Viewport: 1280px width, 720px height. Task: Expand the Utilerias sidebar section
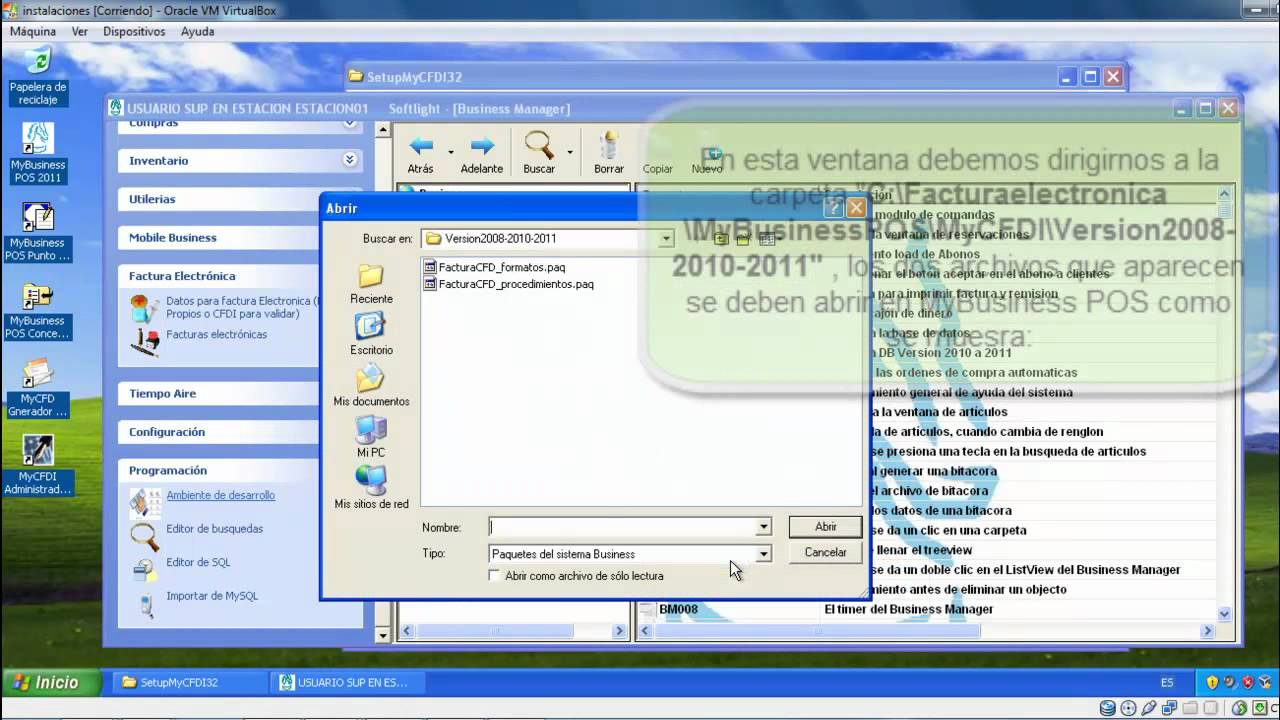(220, 199)
